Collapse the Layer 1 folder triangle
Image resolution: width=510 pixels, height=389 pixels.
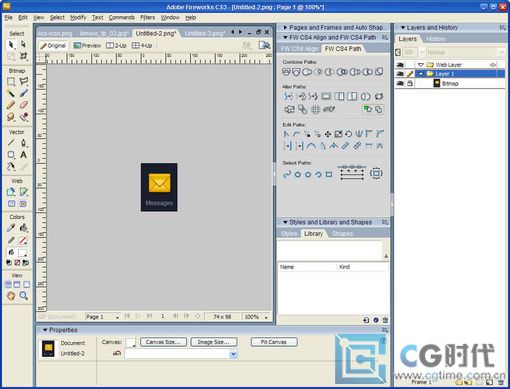point(421,74)
